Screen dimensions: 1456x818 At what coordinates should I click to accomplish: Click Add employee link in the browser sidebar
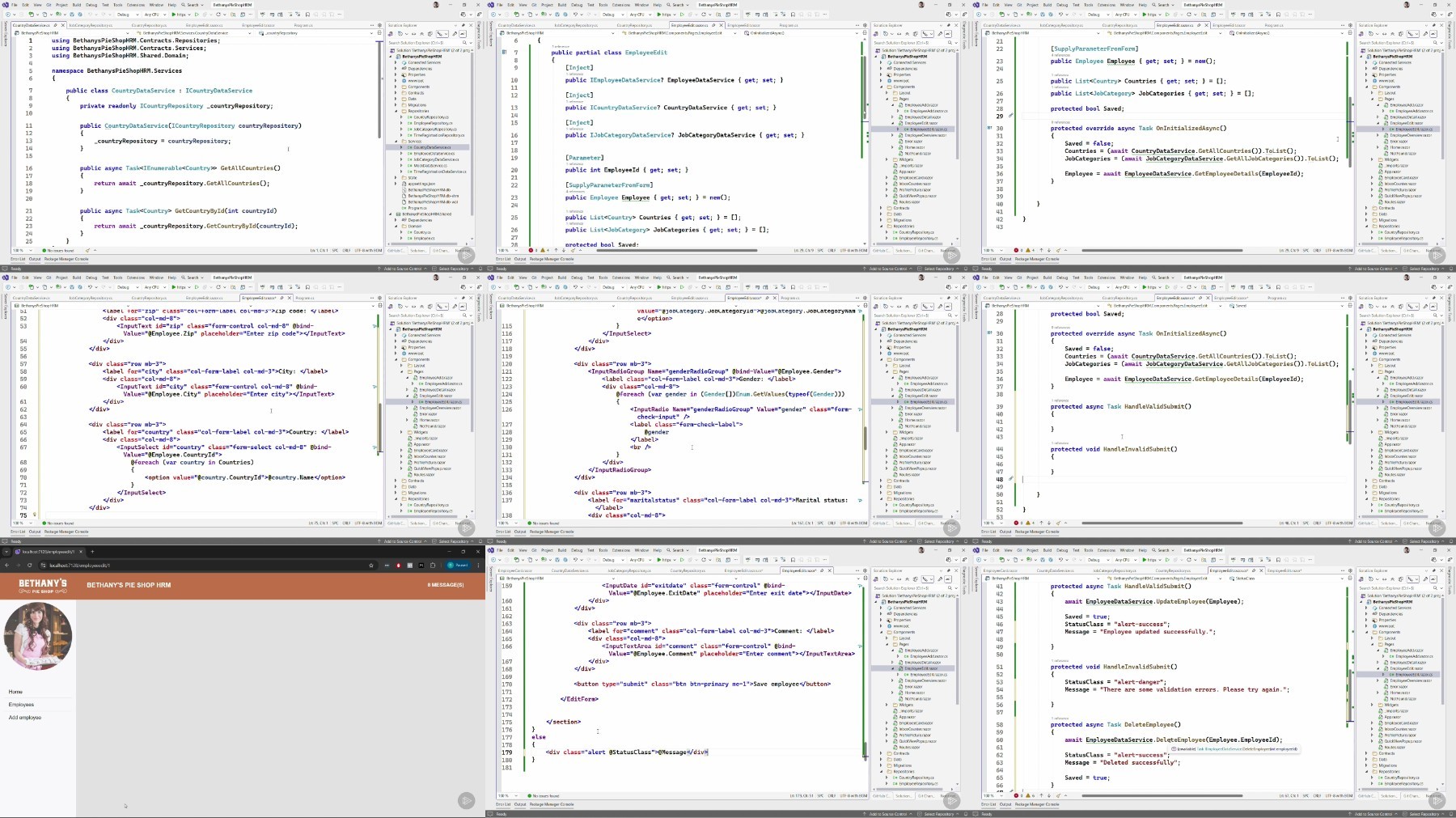(x=24, y=718)
